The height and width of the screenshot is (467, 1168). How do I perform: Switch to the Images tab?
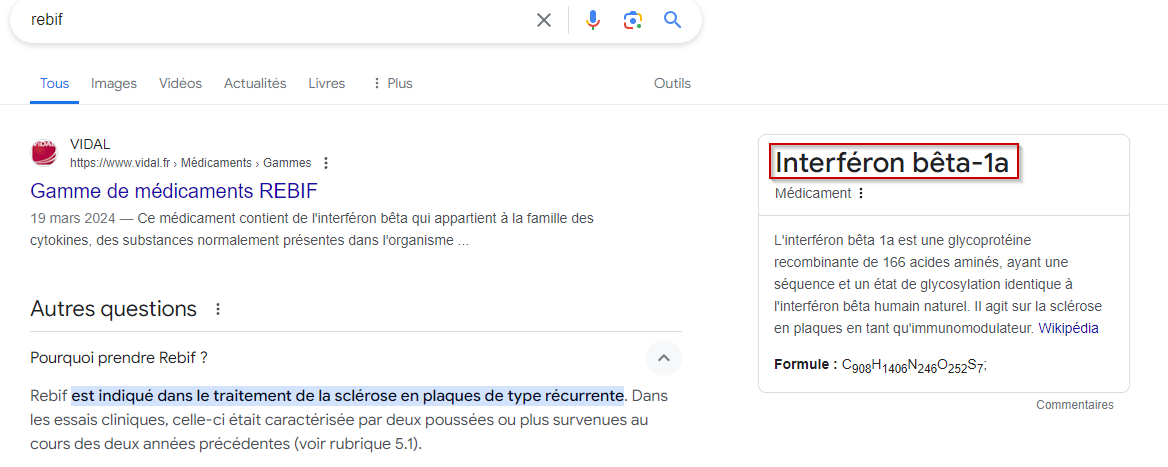click(x=114, y=83)
